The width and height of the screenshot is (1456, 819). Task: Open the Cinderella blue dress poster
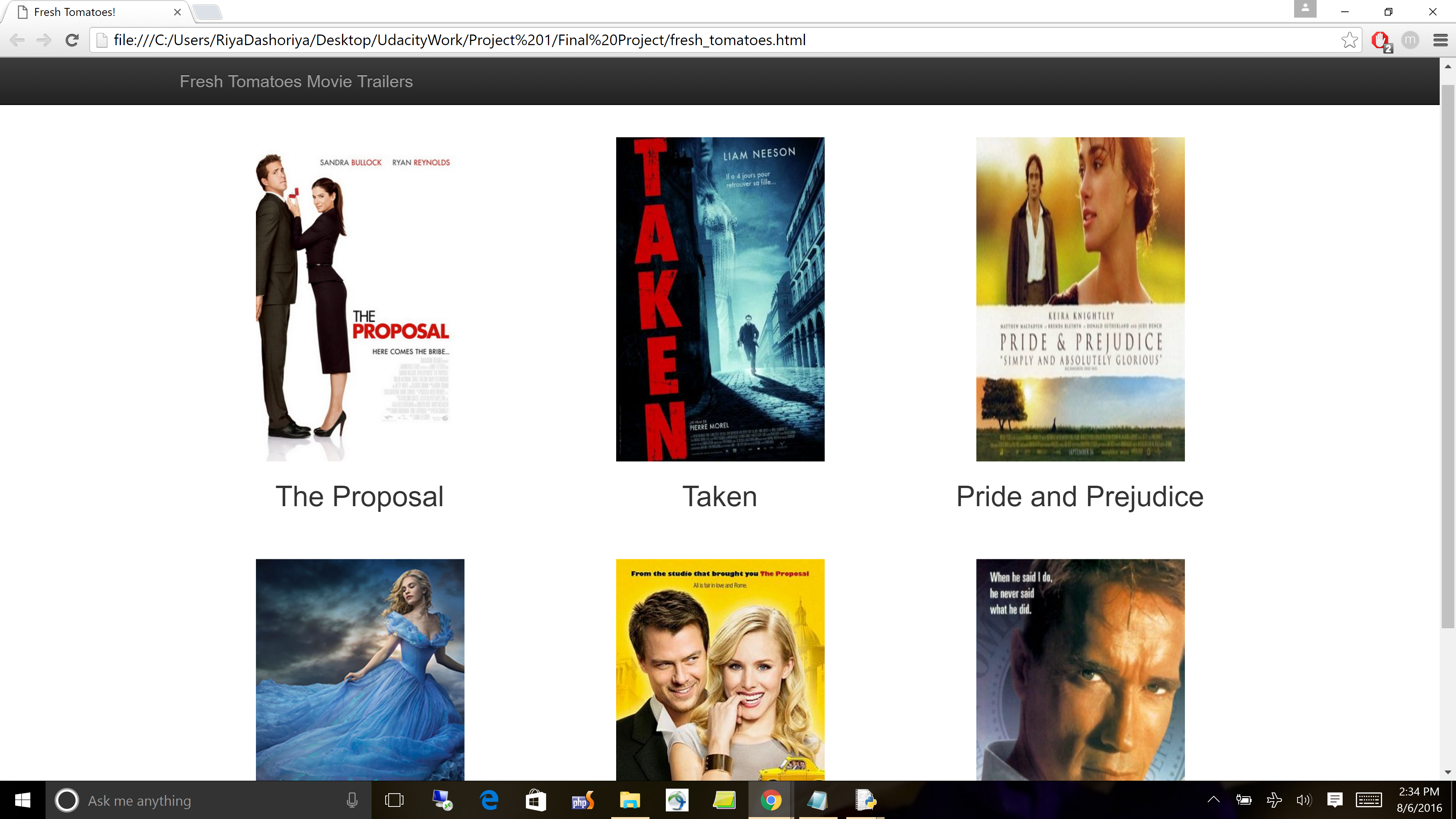click(x=360, y=670)
